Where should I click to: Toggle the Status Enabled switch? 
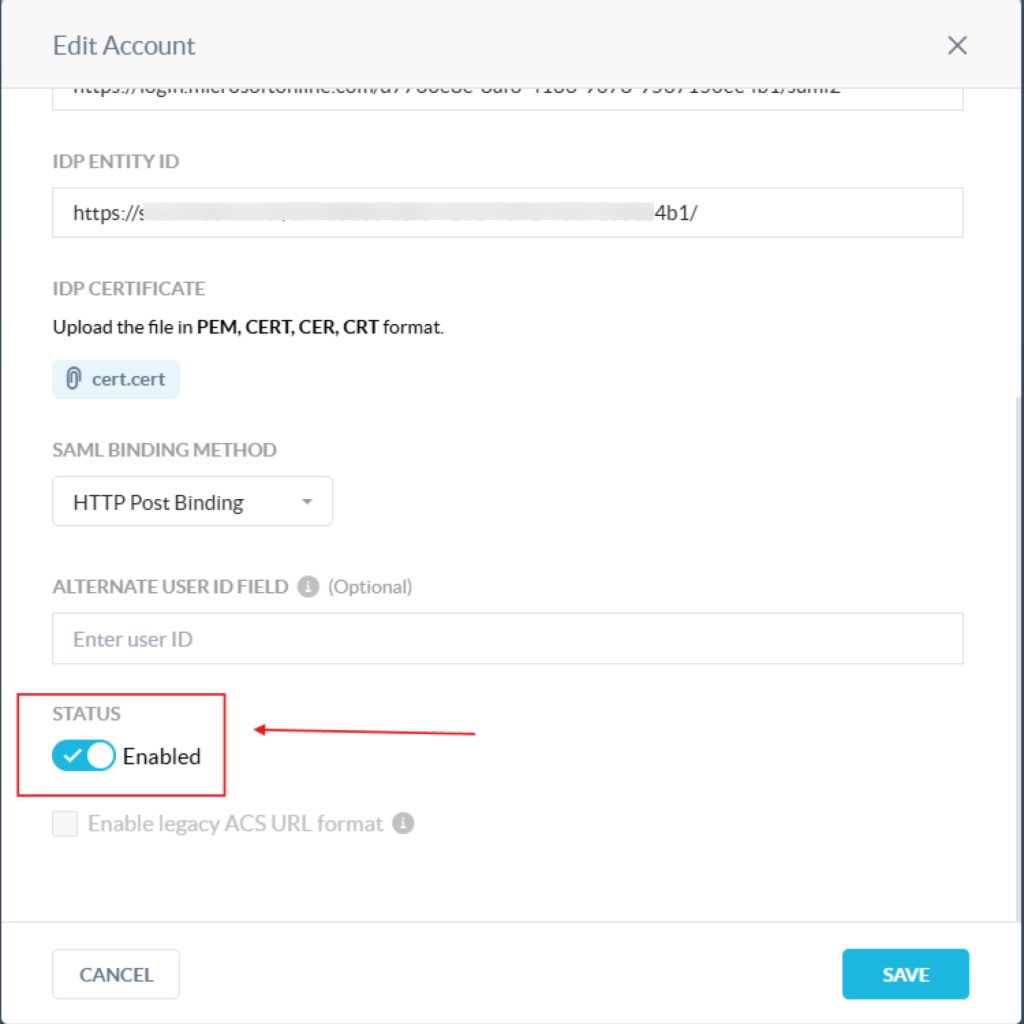click(84, 756)
